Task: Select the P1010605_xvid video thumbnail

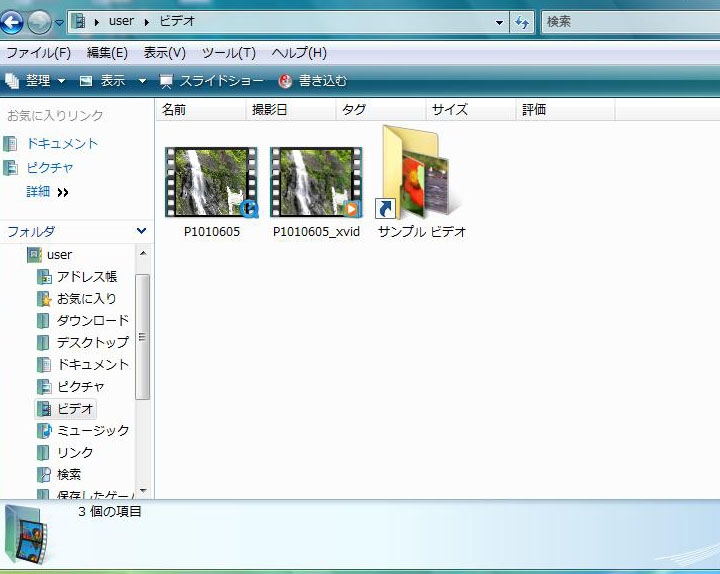Action: pos(316,182)
